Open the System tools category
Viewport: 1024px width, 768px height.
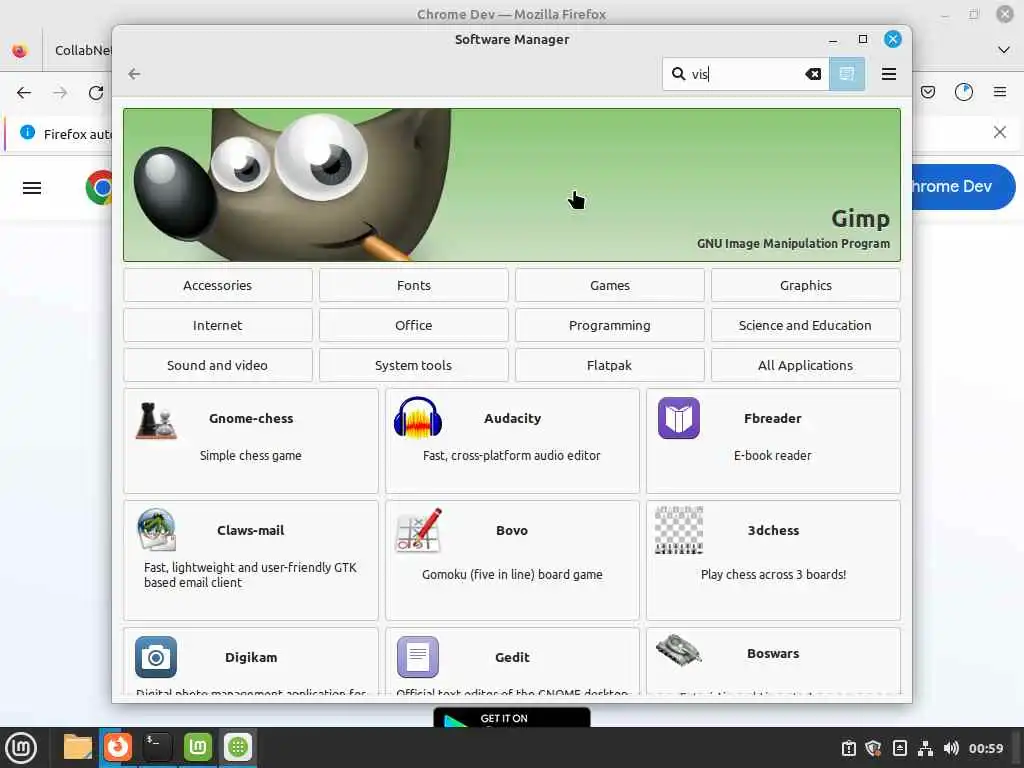click(413, 365)
